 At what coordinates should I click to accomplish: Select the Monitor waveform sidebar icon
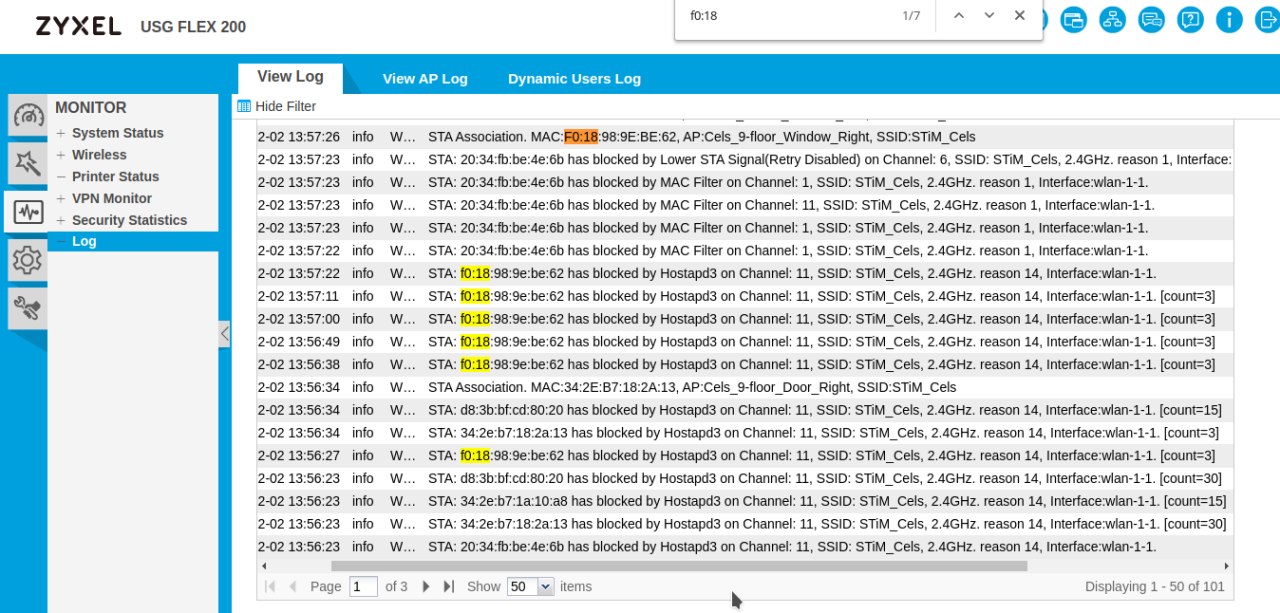point(27,212)
